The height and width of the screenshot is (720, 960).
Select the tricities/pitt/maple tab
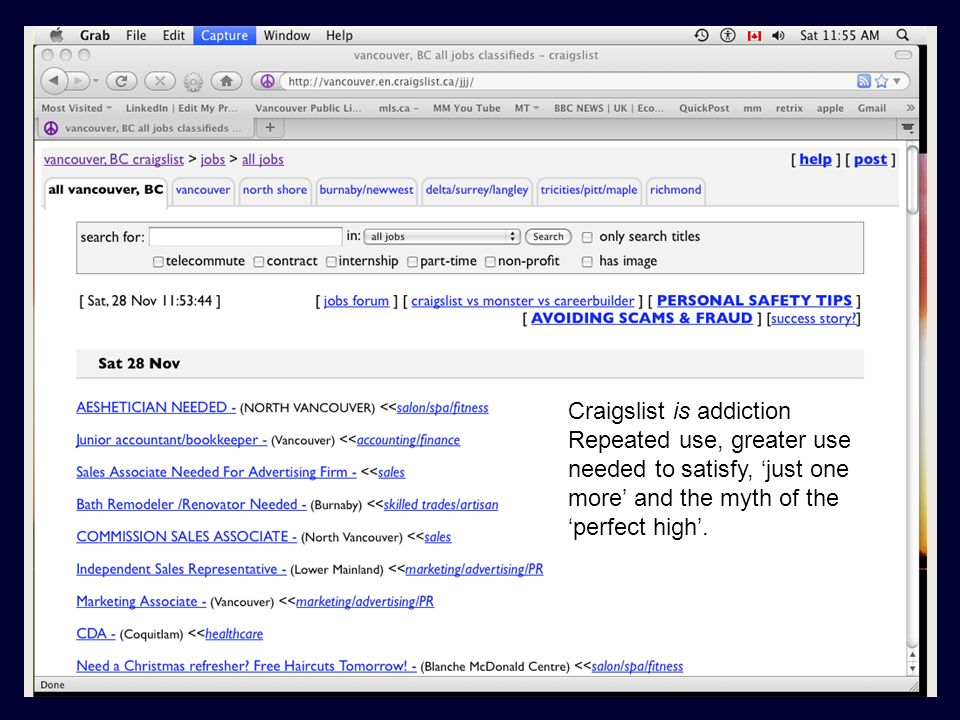(x=588, y=190)
